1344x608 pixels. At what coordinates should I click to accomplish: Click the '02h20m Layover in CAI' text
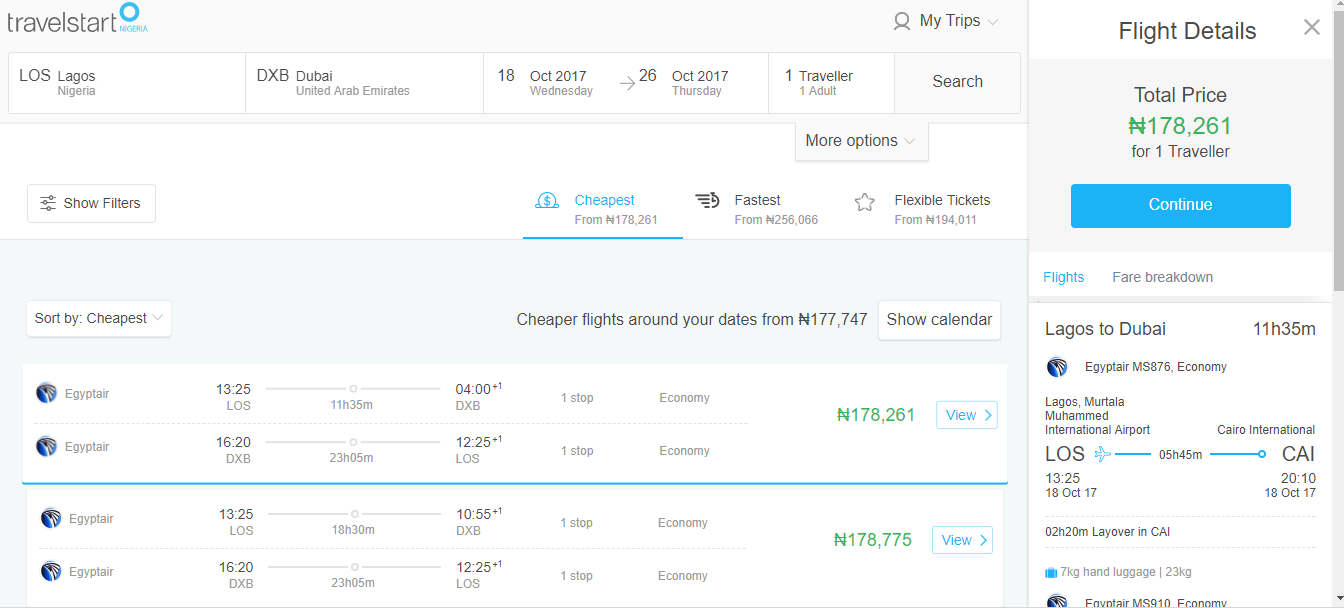click(1107, 532)
